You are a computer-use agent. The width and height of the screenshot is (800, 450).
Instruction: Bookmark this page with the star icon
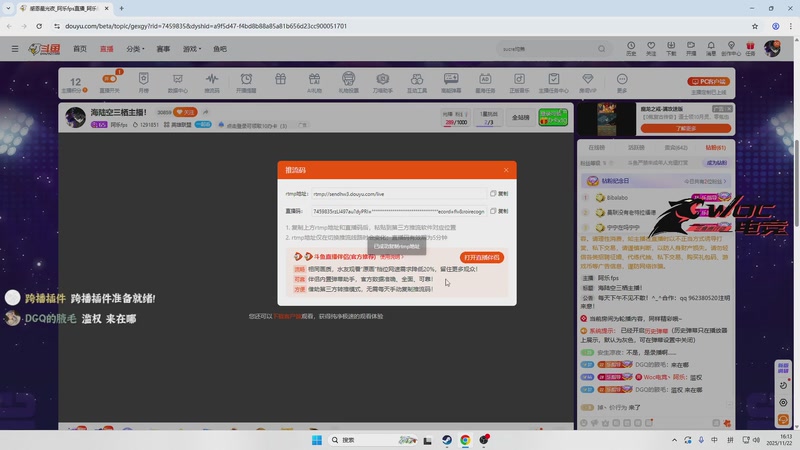[755, 26]
